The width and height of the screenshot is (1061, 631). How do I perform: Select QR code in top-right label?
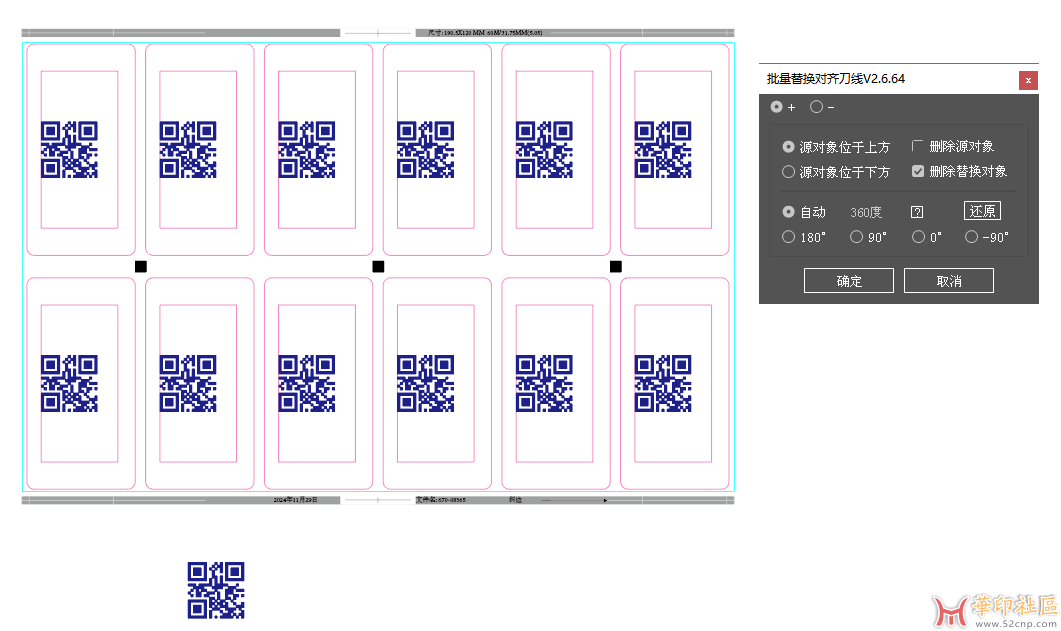click(x=663, y=150)
